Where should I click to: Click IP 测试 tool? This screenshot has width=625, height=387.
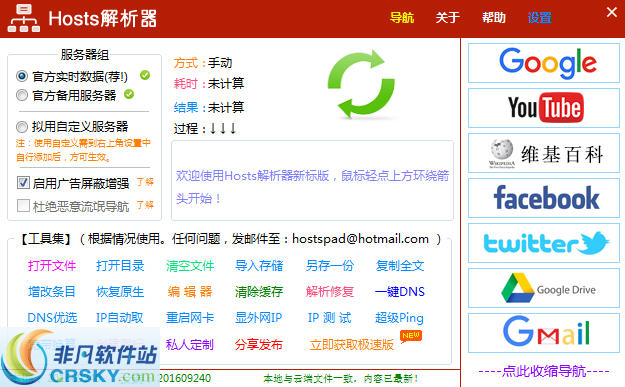click(x=330, y=318)
